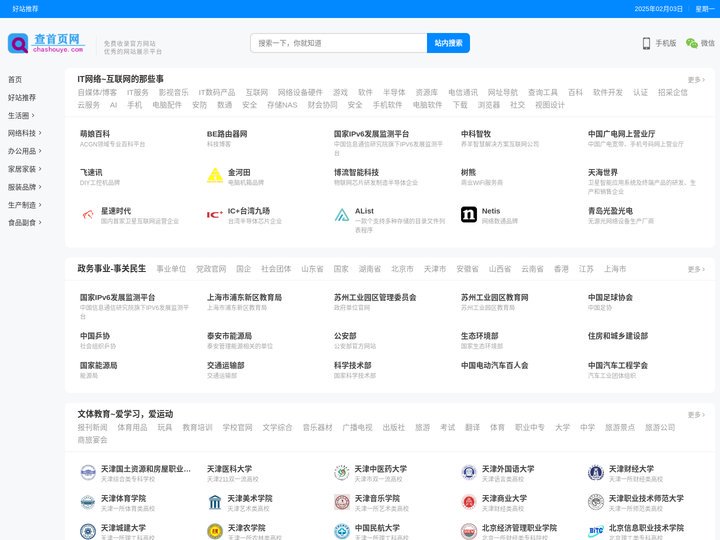Open the 苏州工业园区管理委员会 link

pyautogui.click(x=375, y=298)
